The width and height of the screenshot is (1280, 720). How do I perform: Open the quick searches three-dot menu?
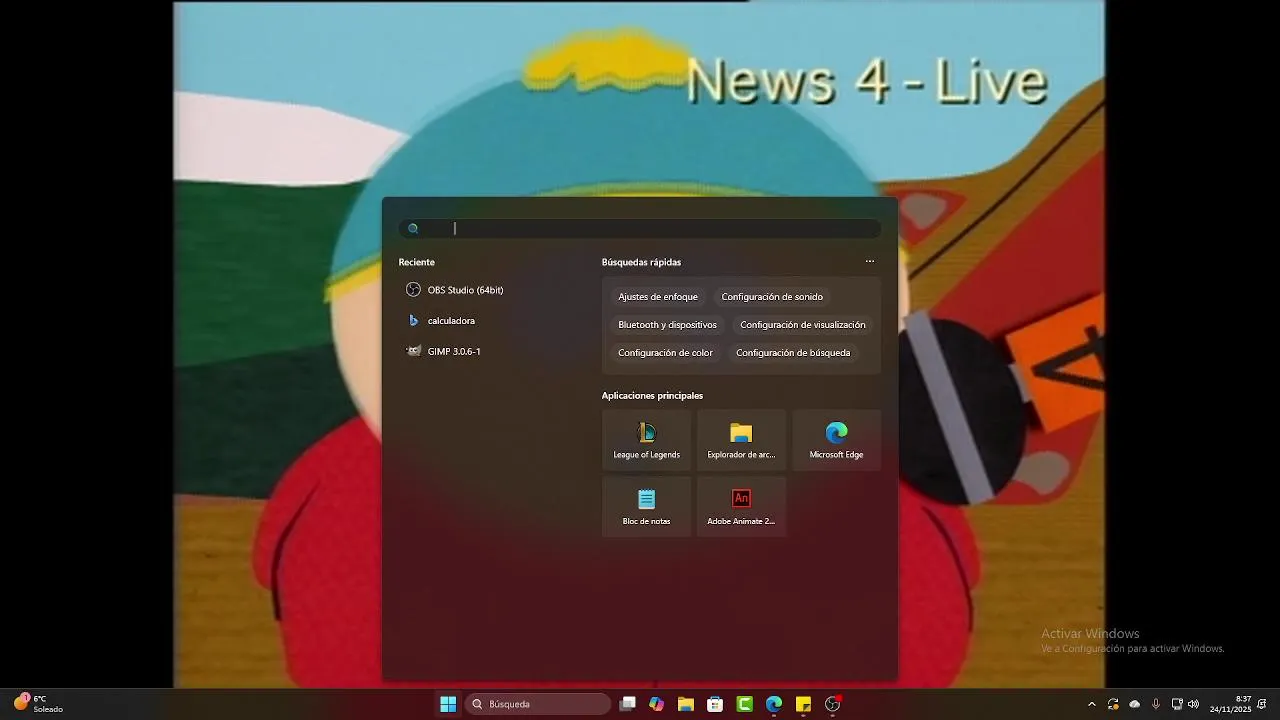tap(870, 262)
